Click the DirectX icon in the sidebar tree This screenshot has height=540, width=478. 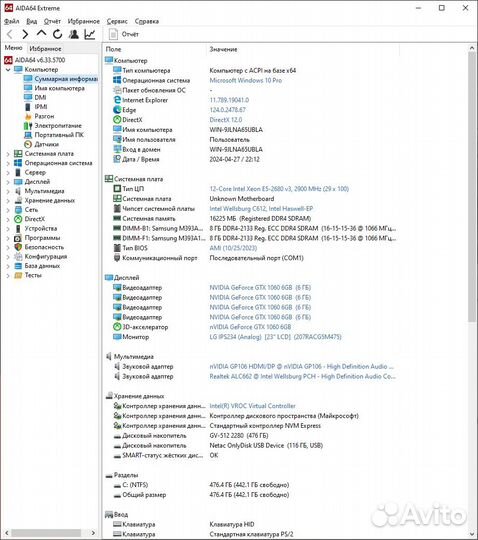[x=18, y=219]
